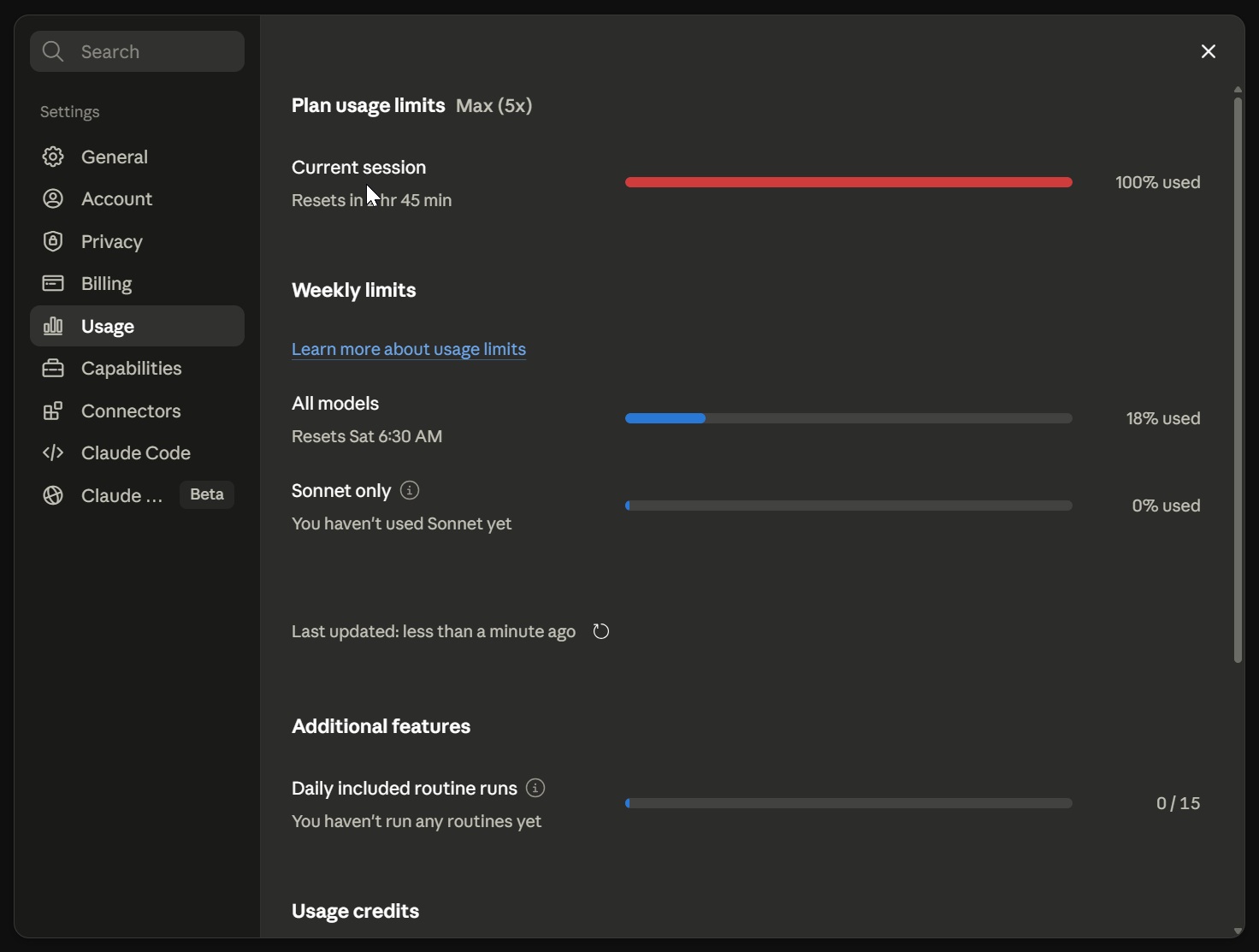
Task: Click the Current session red progress bar
Action: 848,182
